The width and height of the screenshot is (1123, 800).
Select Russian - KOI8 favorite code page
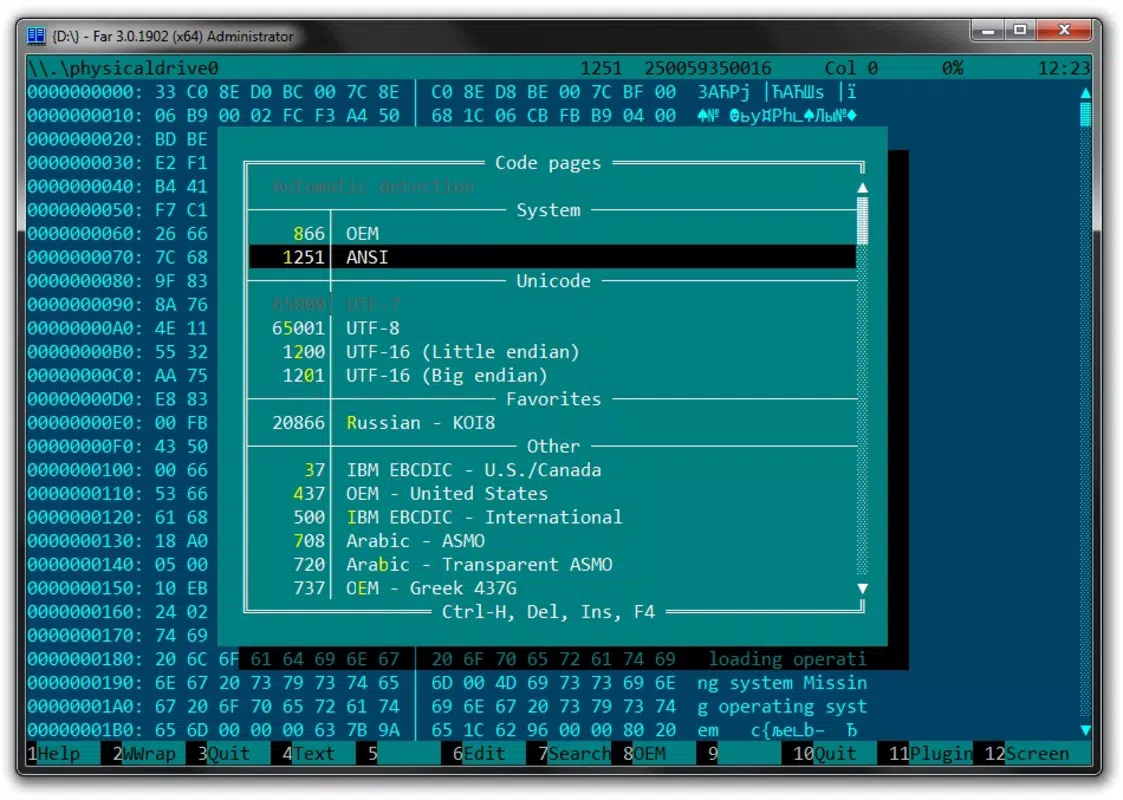[x=552, y=423]
